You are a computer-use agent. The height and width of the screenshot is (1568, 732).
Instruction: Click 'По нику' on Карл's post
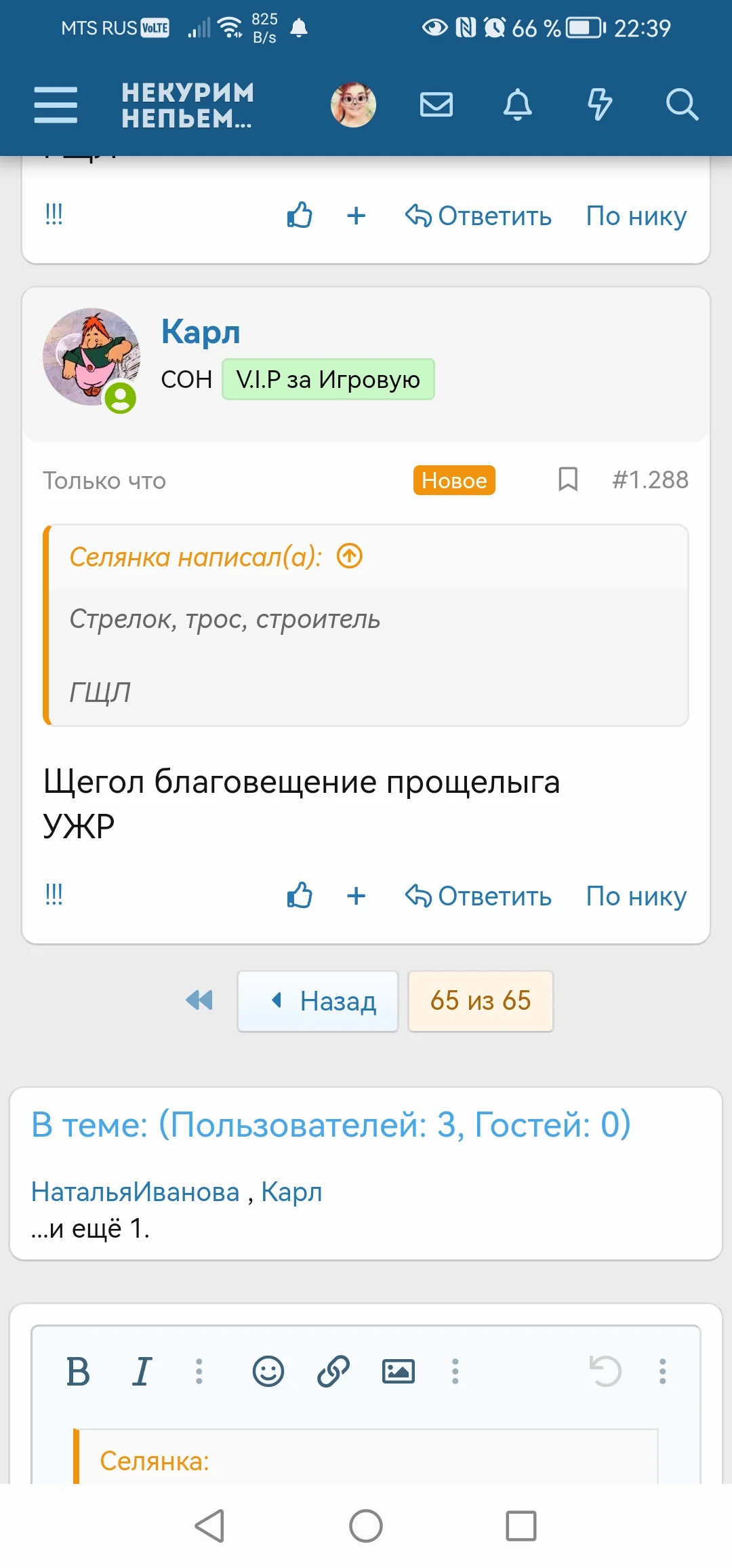coord(636,896)
